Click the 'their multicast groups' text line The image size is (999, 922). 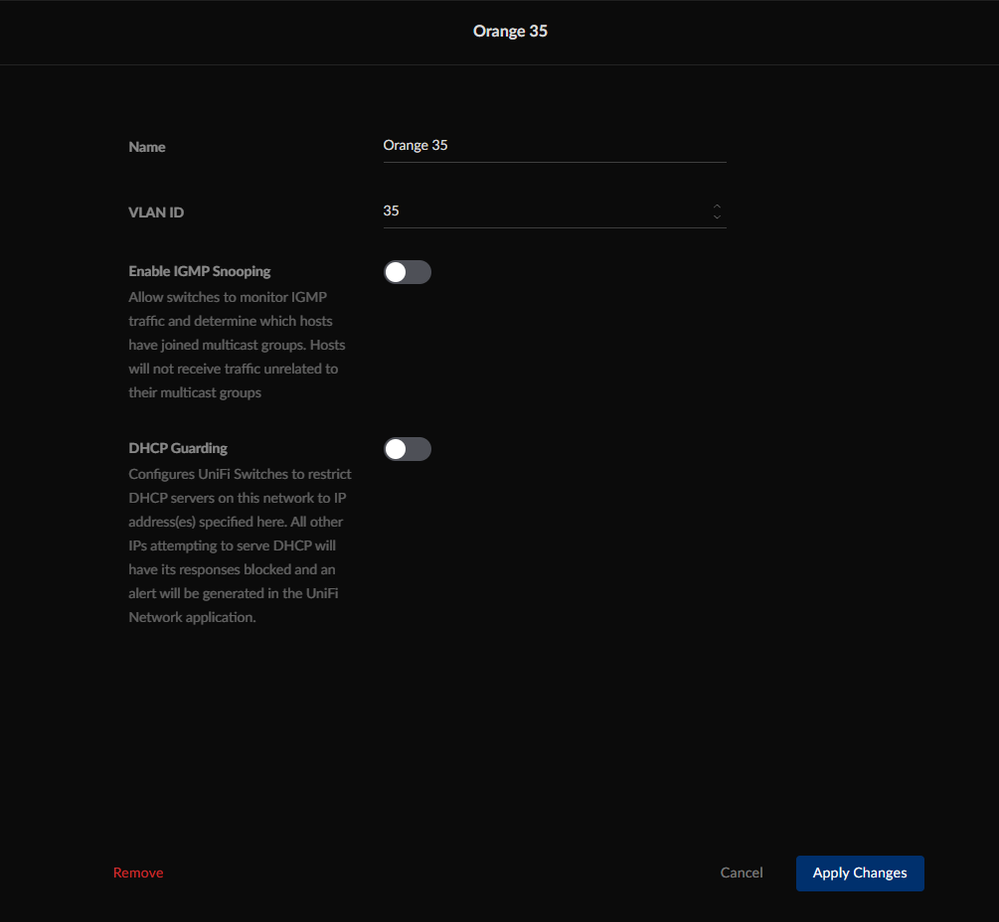coord(195,393)
